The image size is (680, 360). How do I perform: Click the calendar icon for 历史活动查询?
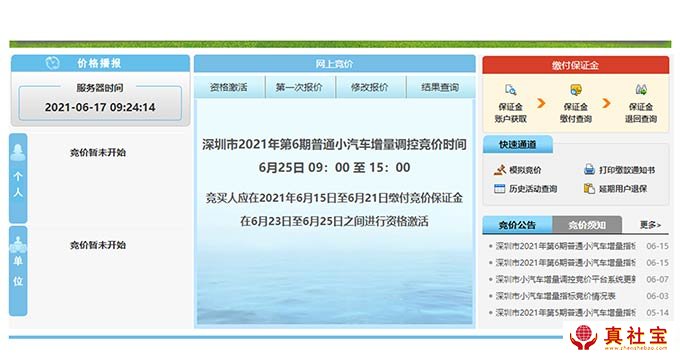point(500,189)
